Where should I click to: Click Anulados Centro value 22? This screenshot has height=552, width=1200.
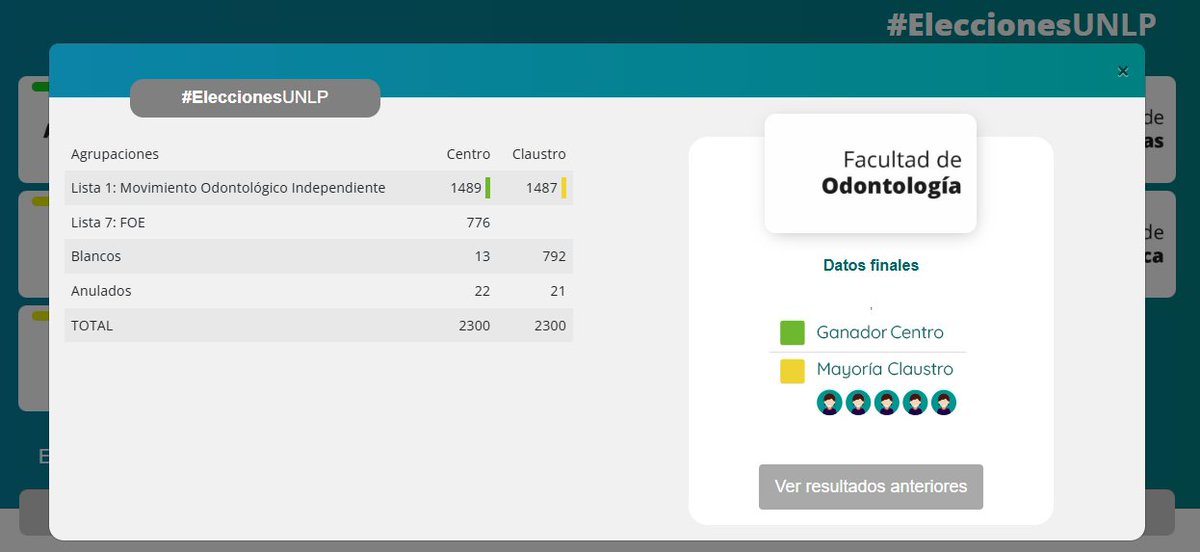482,291
